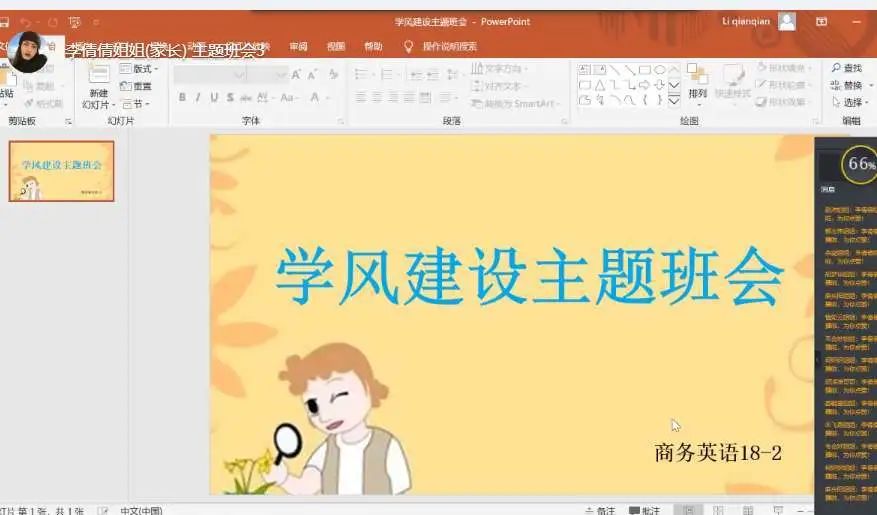Open the Quick Styles (快速样式) gallery
This screenshot has width=877, height=515.
pyautogui.click(x=733, y=82)
